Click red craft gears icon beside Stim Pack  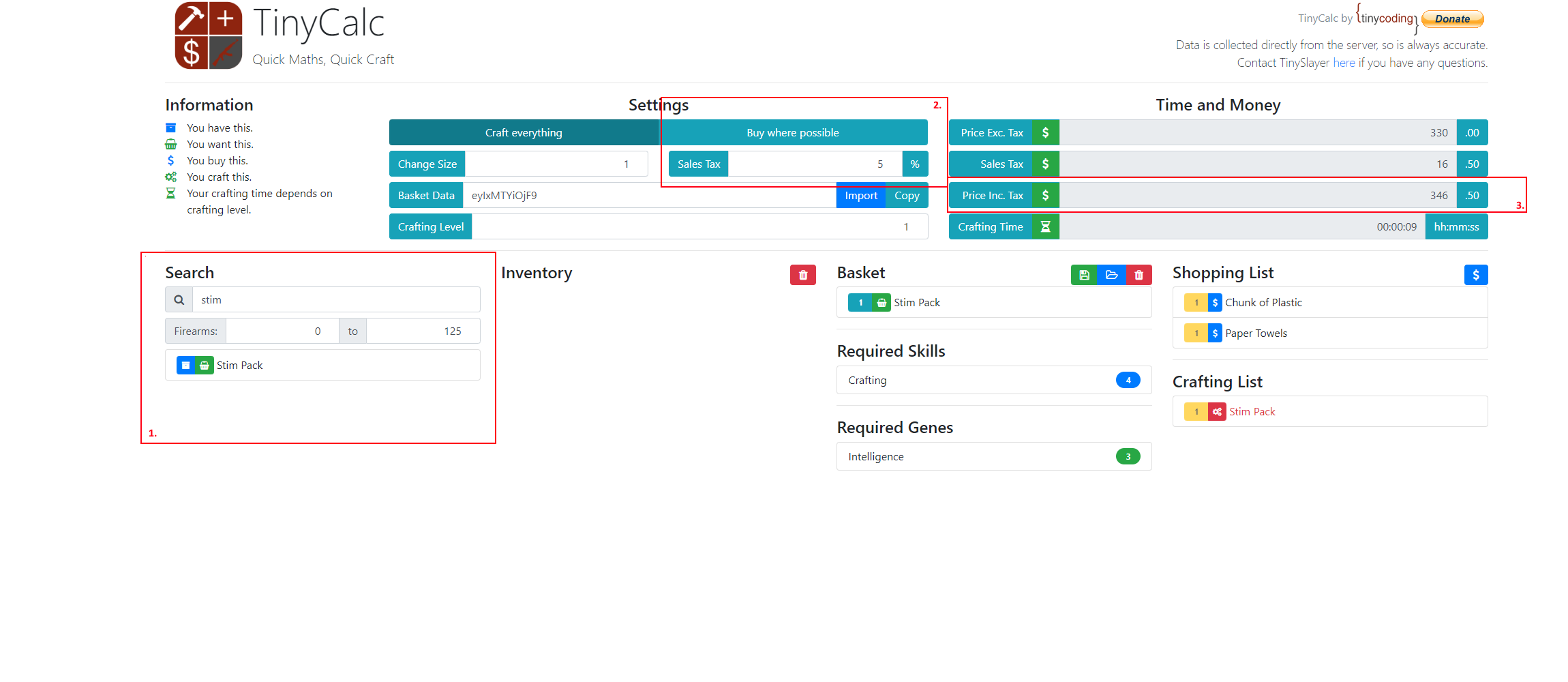[1217, 412]
